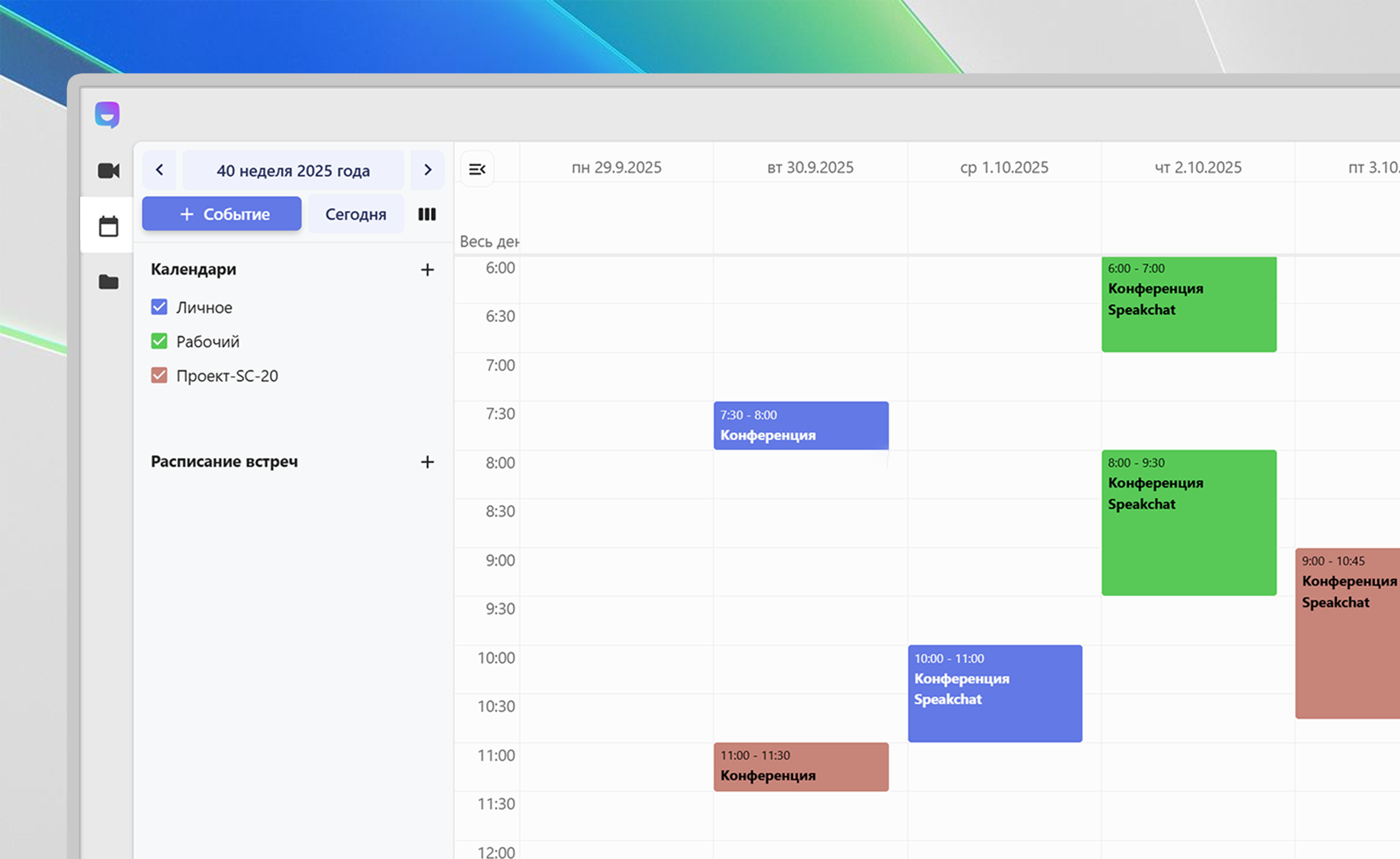This screenshot has width=1400, height=859.
Task: Jump to today with Сегодня button
Action: [x=355, y=214]
